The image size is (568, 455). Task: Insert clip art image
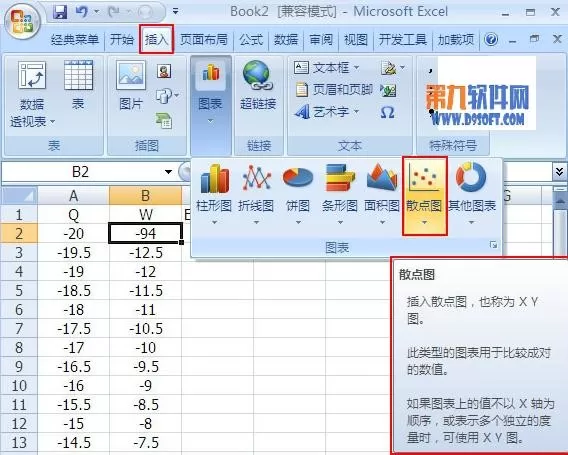tap(164, 71)
